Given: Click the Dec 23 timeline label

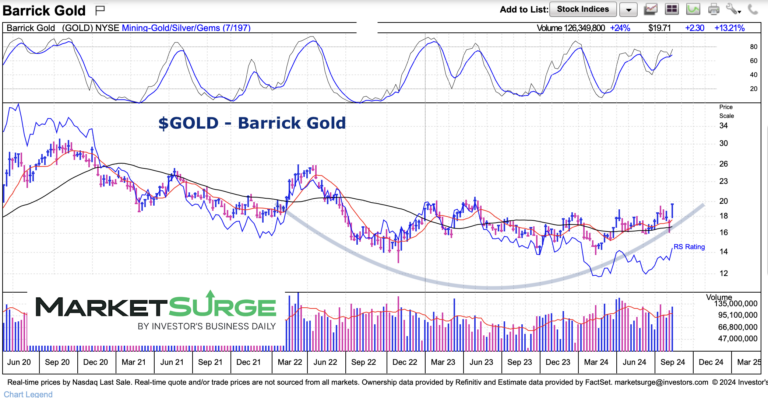Looking at the screenshot, I should click(x=558, y=362).
